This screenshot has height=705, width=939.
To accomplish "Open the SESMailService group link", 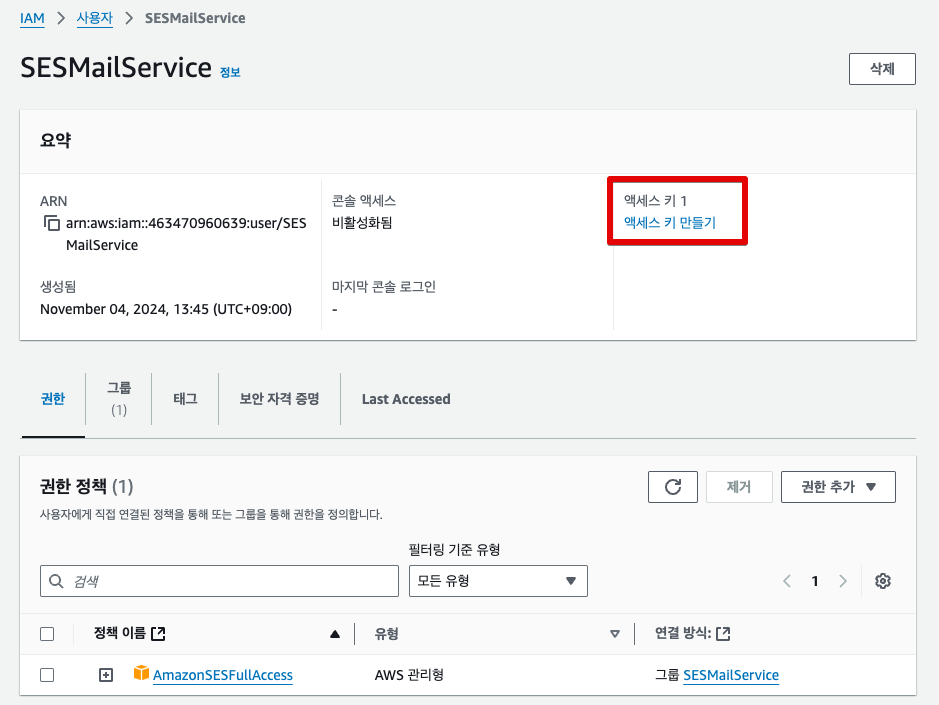I will click(x=731, y=675).
